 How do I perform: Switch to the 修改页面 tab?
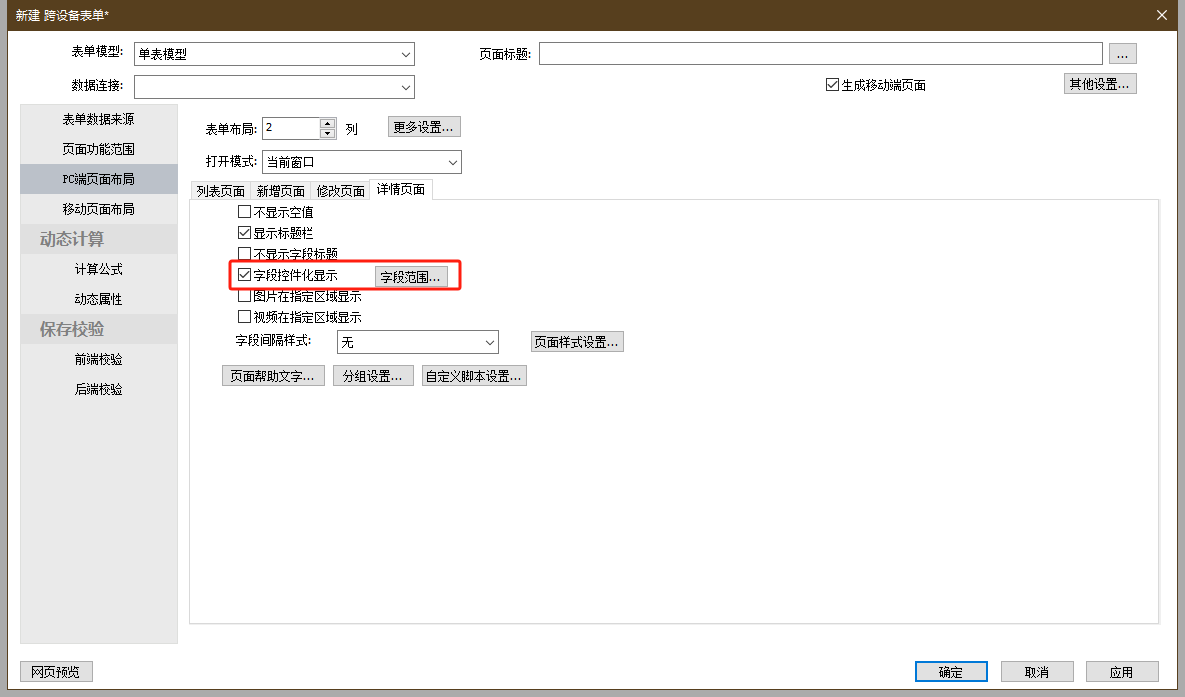(x=340, y=191)
